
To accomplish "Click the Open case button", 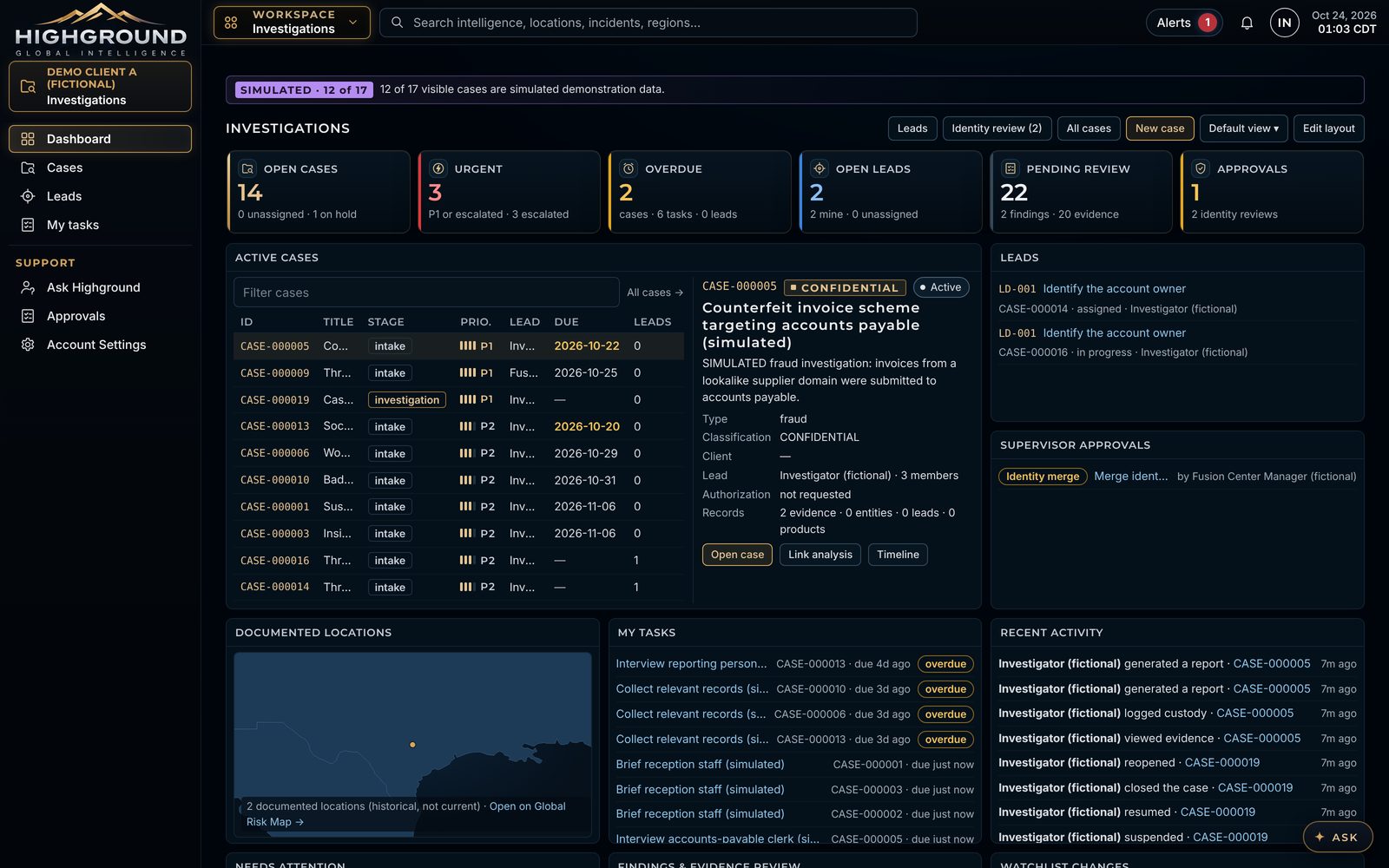I will click(737, 555).
